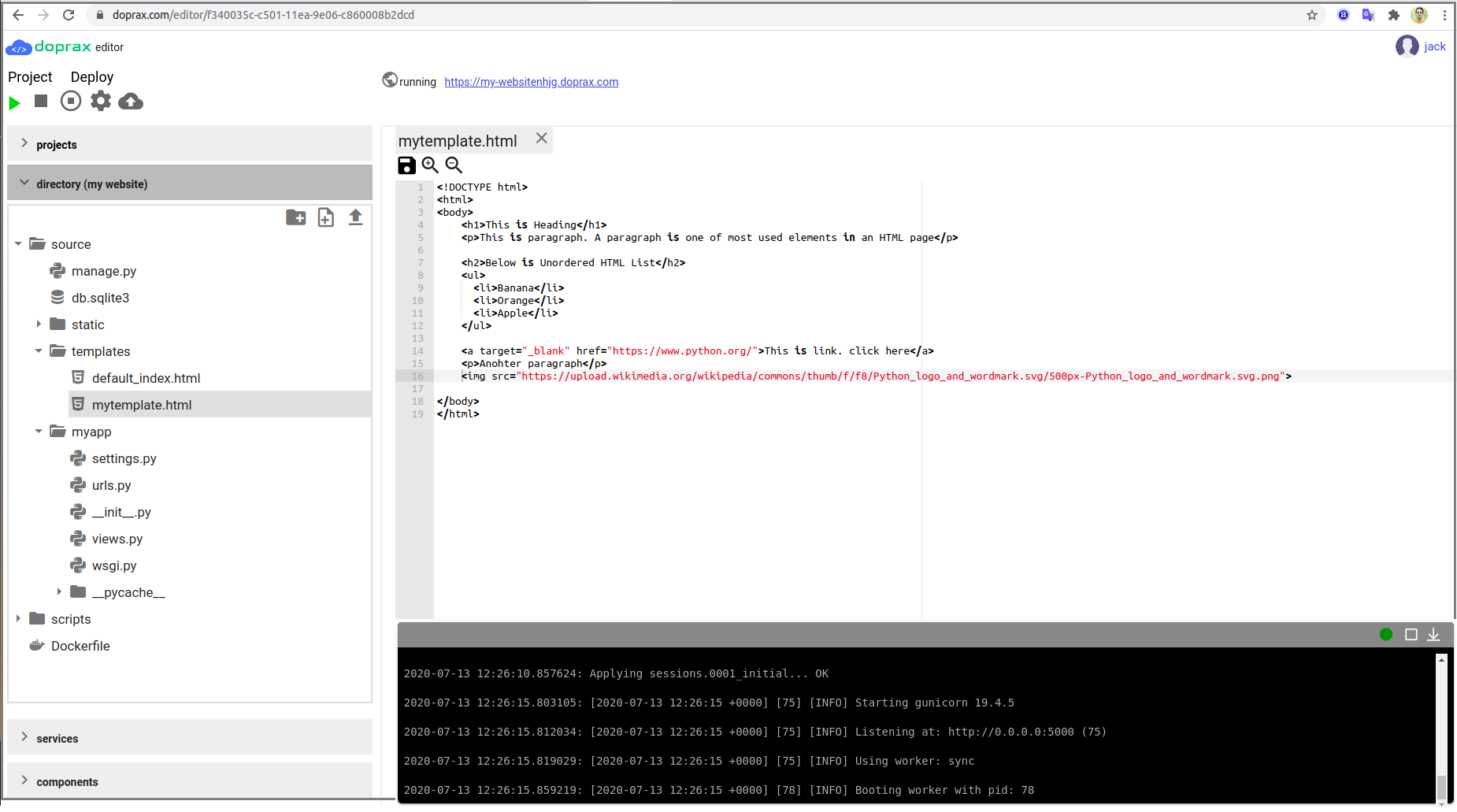Open project settings via the gear icon

click(101, 101)
